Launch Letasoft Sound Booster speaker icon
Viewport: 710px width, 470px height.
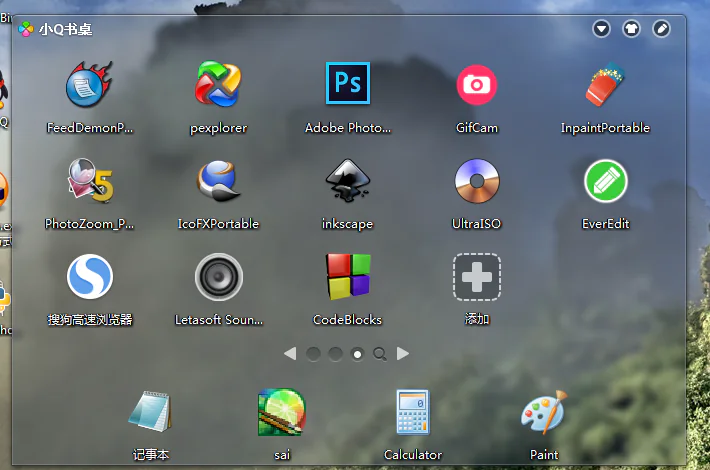coord(219,277)
